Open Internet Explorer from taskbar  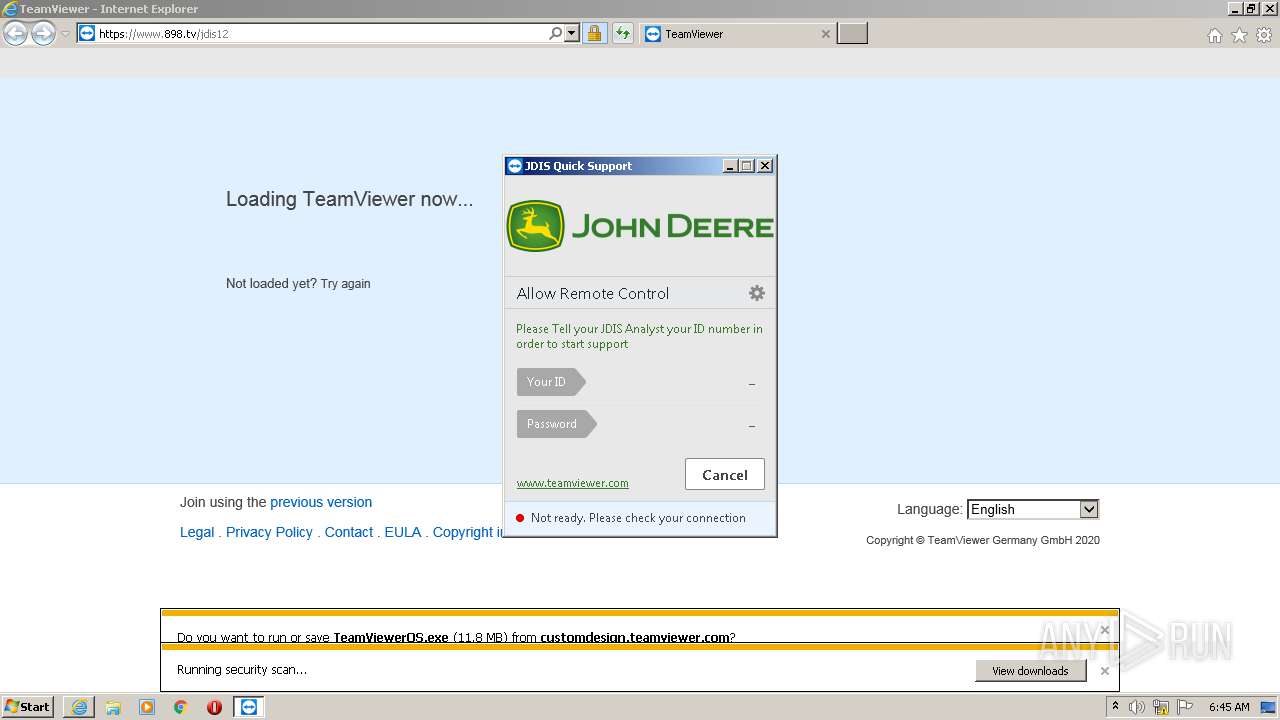click(79, 707)
